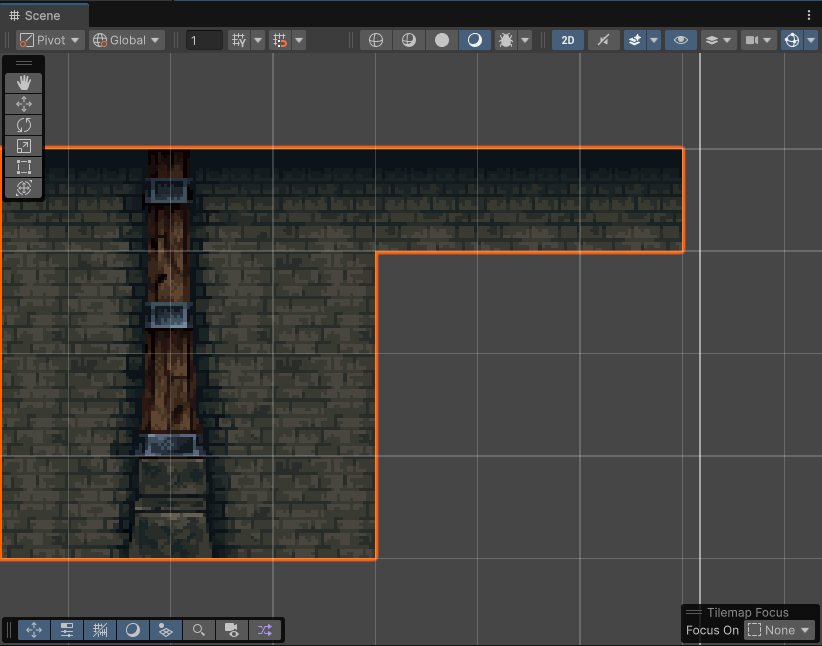Click the magnifier search button
This screenshot has width=822, height=646.
pos(199,630)
